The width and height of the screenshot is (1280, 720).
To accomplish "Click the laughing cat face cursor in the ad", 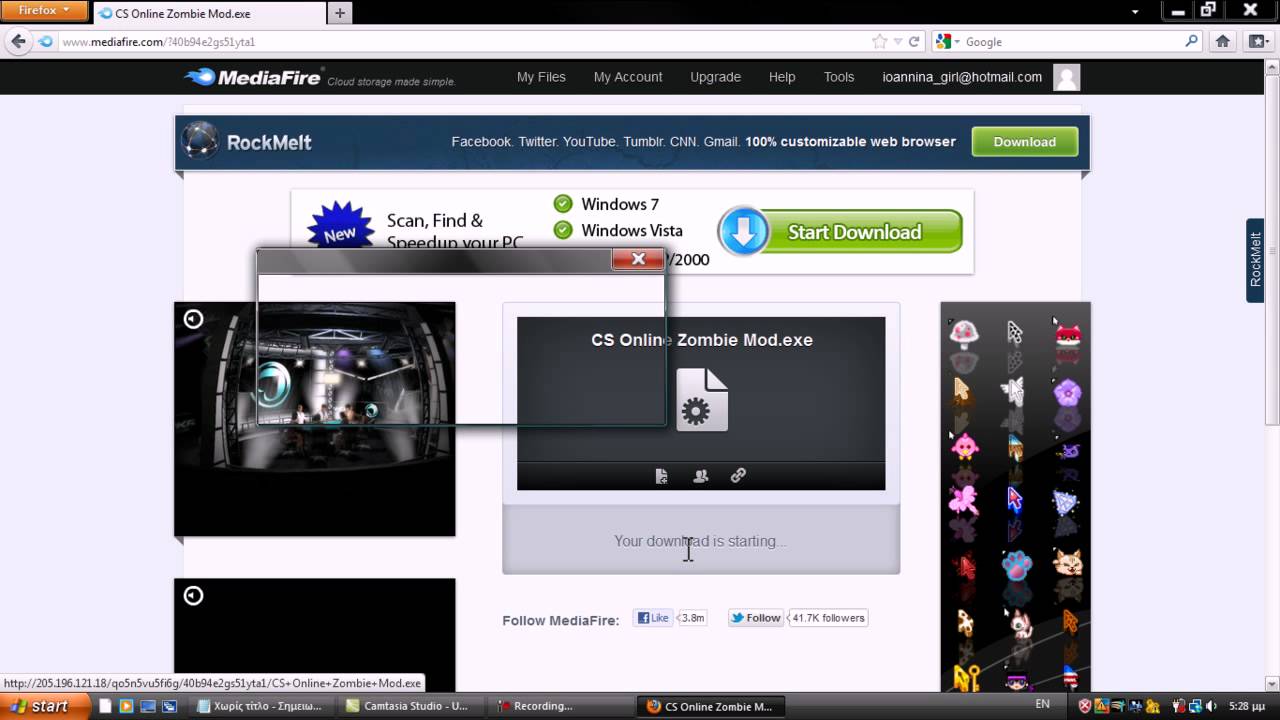I will point(1068,563).
